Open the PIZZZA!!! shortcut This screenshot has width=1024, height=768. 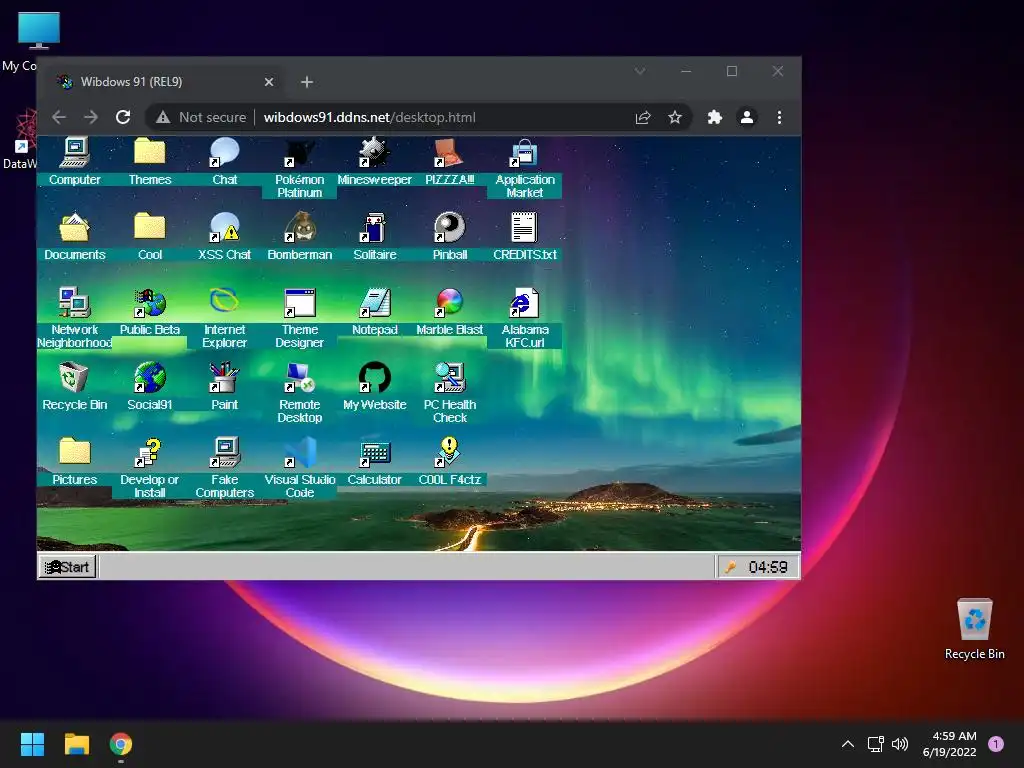pyautogui.click(x=450, y=162)
